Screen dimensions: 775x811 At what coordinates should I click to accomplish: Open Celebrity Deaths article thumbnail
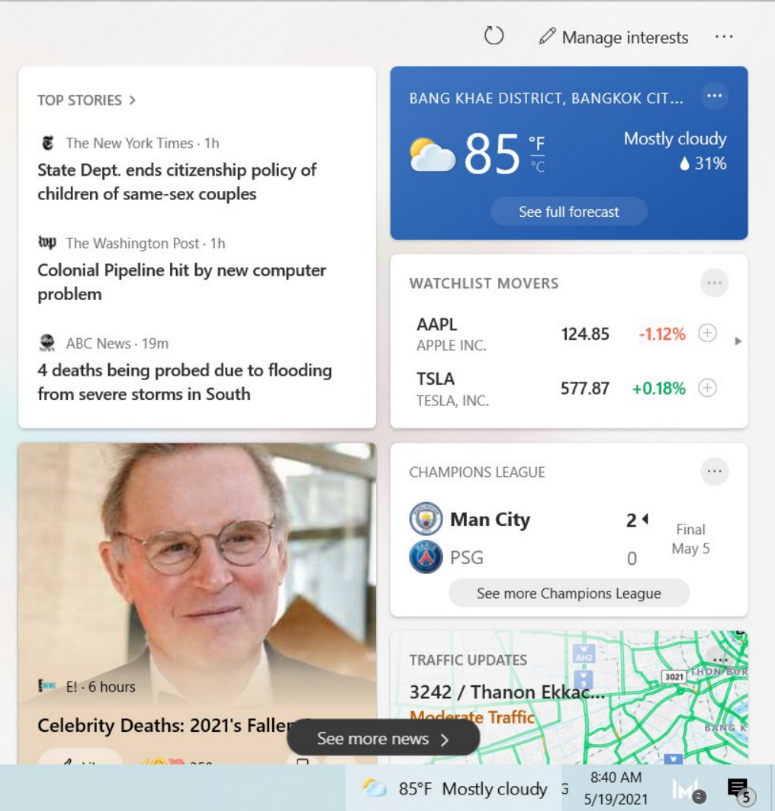pos(197,569)
